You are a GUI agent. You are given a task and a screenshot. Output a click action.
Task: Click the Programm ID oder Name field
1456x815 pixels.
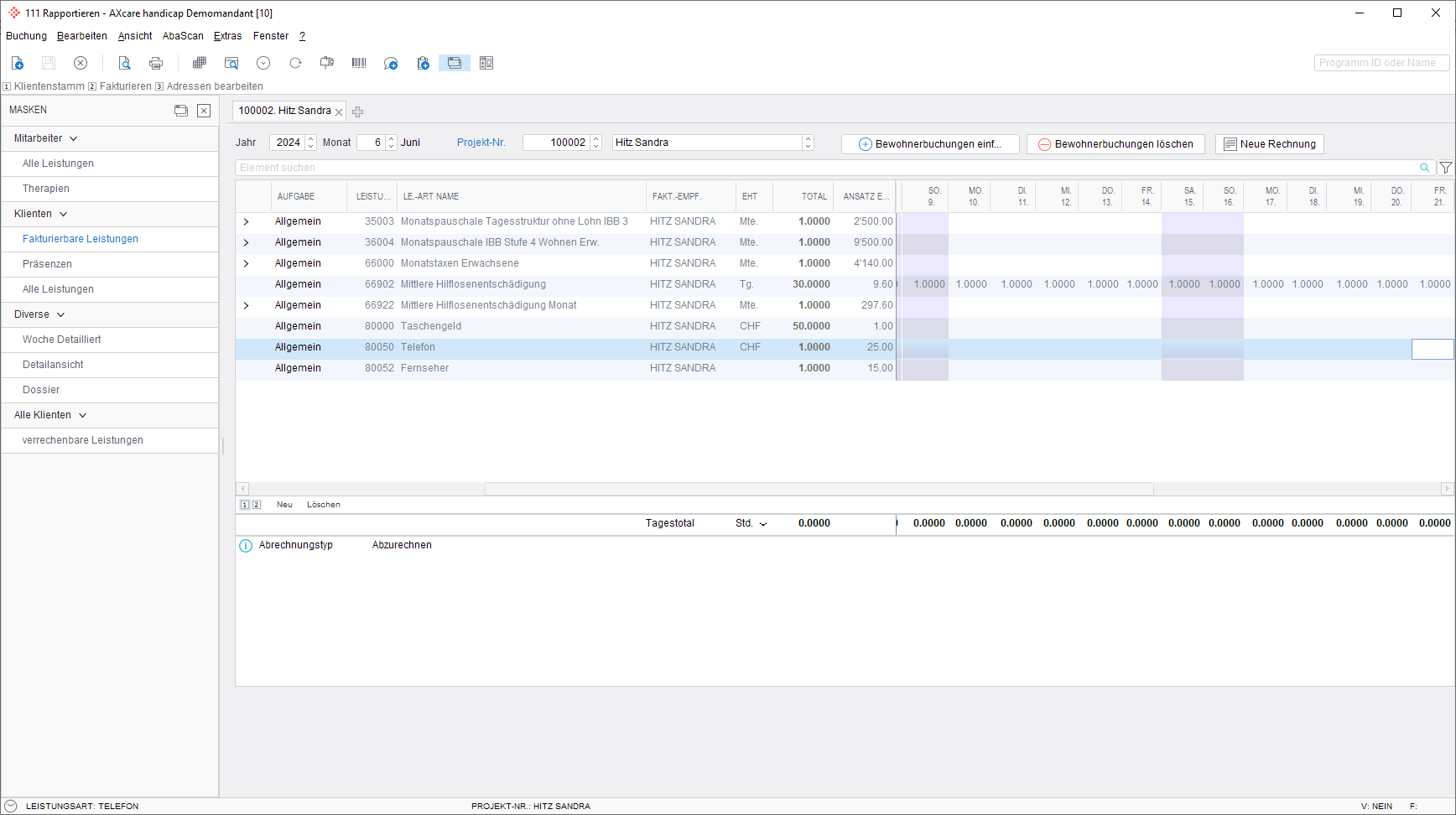tap(1381, 63)
